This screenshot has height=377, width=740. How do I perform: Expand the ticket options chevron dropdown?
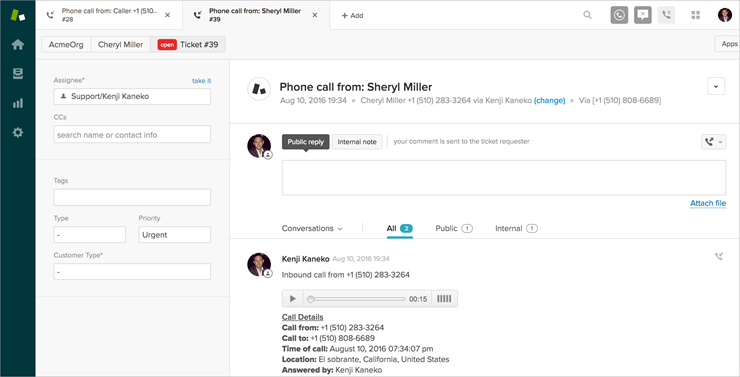pyautogui.click(x=716, y=86)
